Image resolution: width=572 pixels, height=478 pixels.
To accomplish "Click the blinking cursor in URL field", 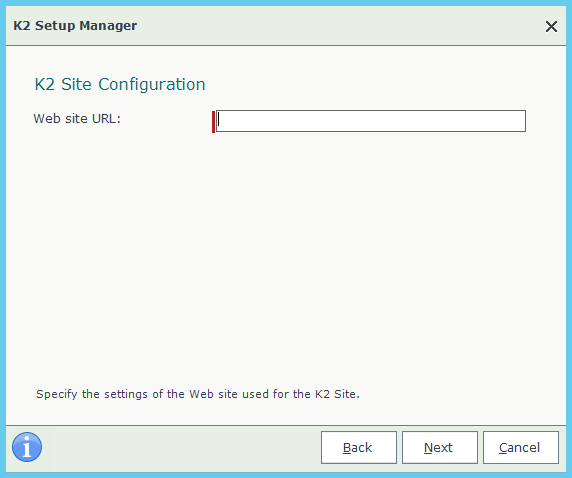I will point(219,119).
